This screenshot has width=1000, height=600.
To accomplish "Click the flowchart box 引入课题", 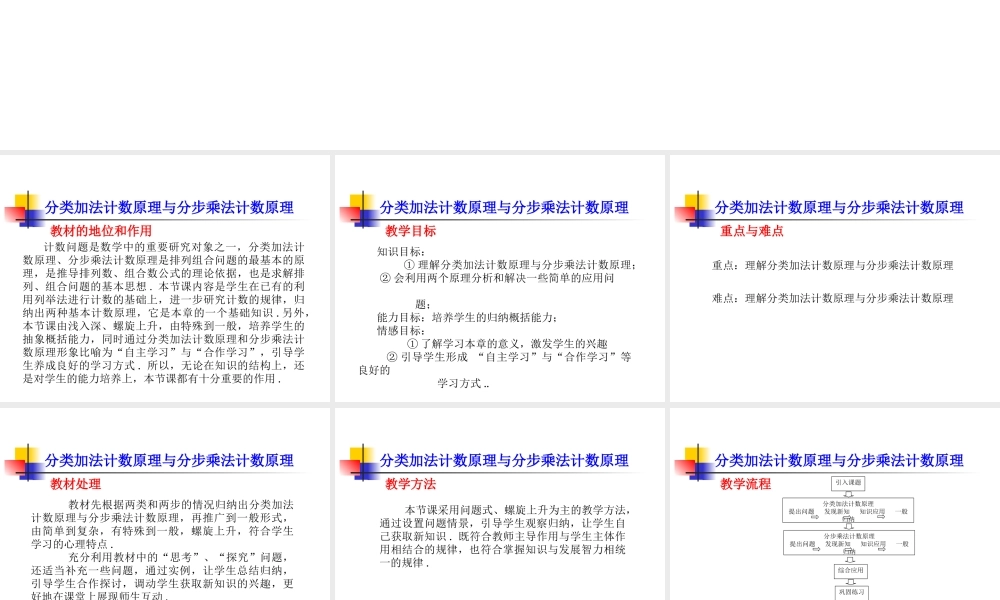I will pos(848,483).
